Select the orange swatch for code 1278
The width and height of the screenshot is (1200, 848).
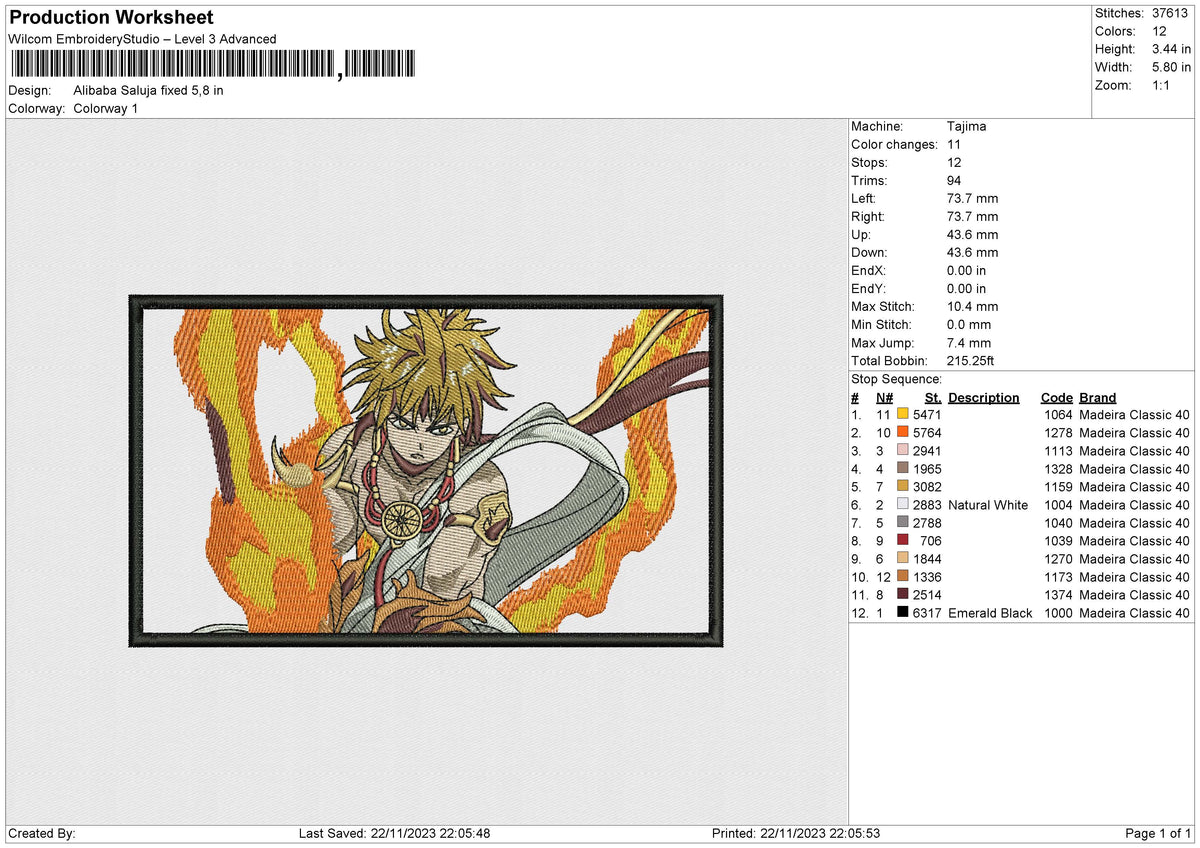pos(903,432)
